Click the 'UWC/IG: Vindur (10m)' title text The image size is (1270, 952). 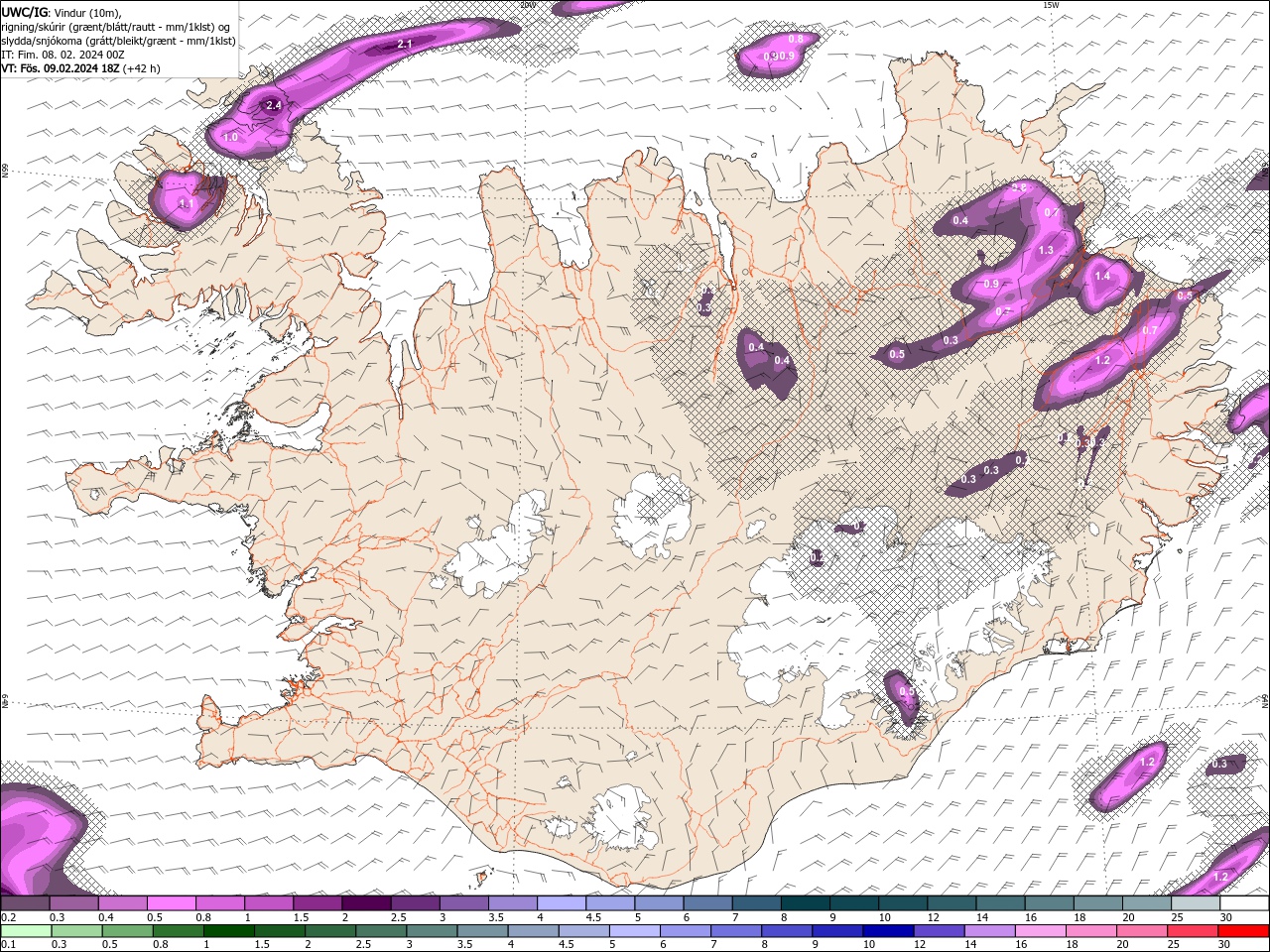[x=62, y=12]
